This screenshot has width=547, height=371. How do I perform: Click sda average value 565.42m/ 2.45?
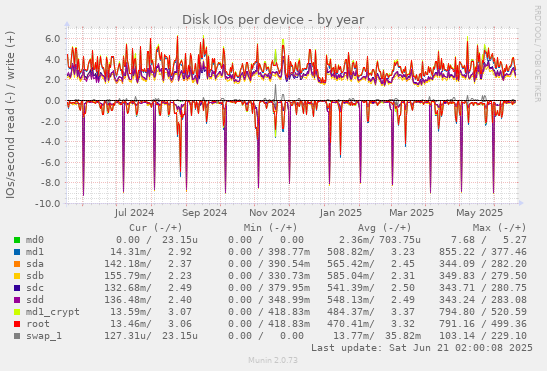[x=371, y=264]
